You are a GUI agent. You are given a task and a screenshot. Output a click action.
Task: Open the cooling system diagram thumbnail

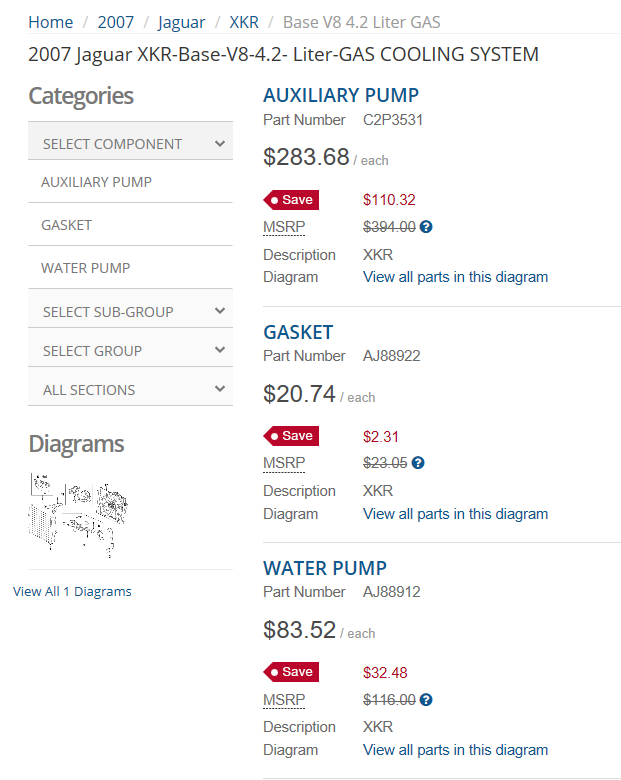[x=77, y=517]
